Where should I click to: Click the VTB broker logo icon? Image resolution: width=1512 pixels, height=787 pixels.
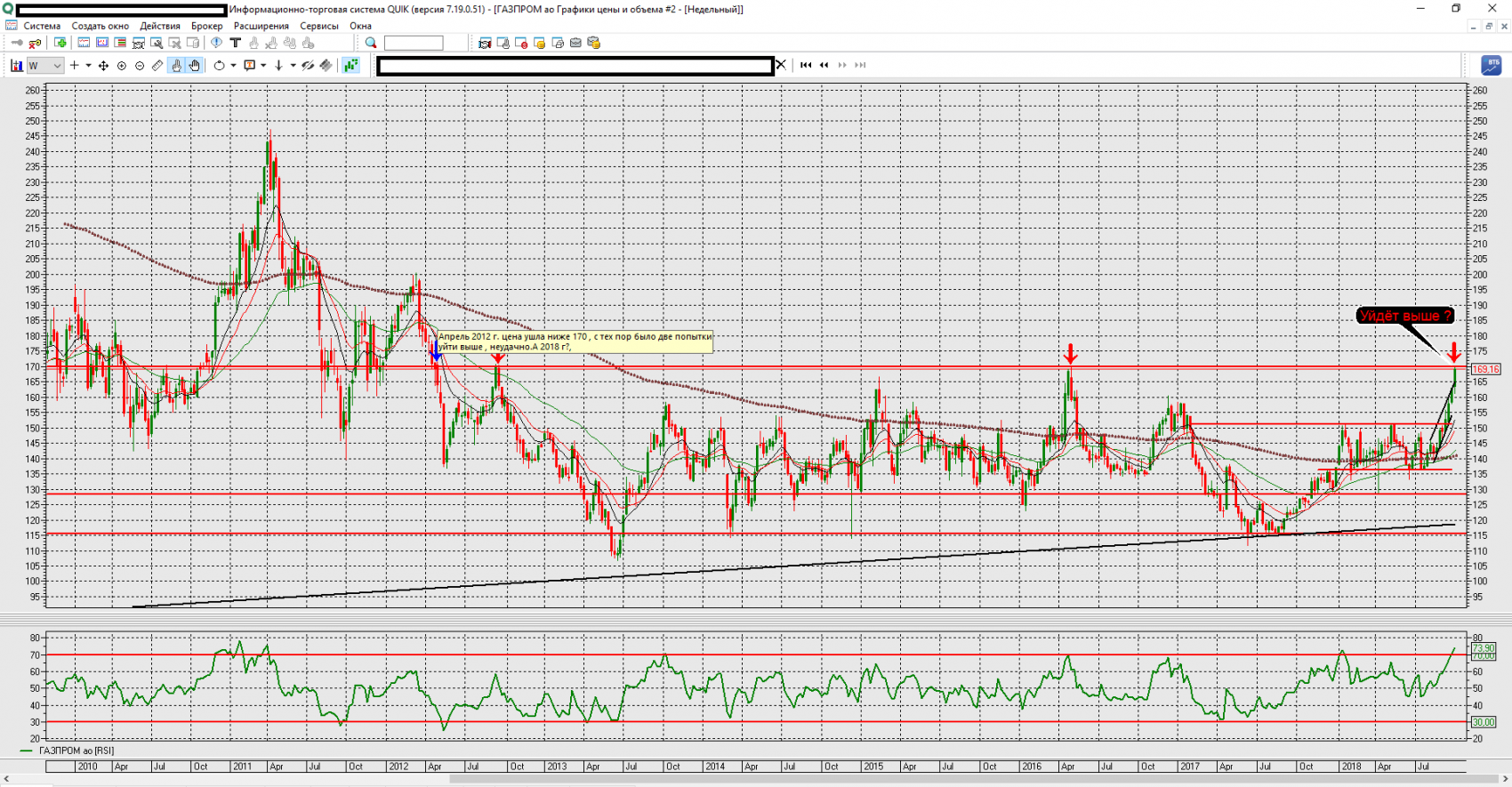click(x=1492, y=65)
